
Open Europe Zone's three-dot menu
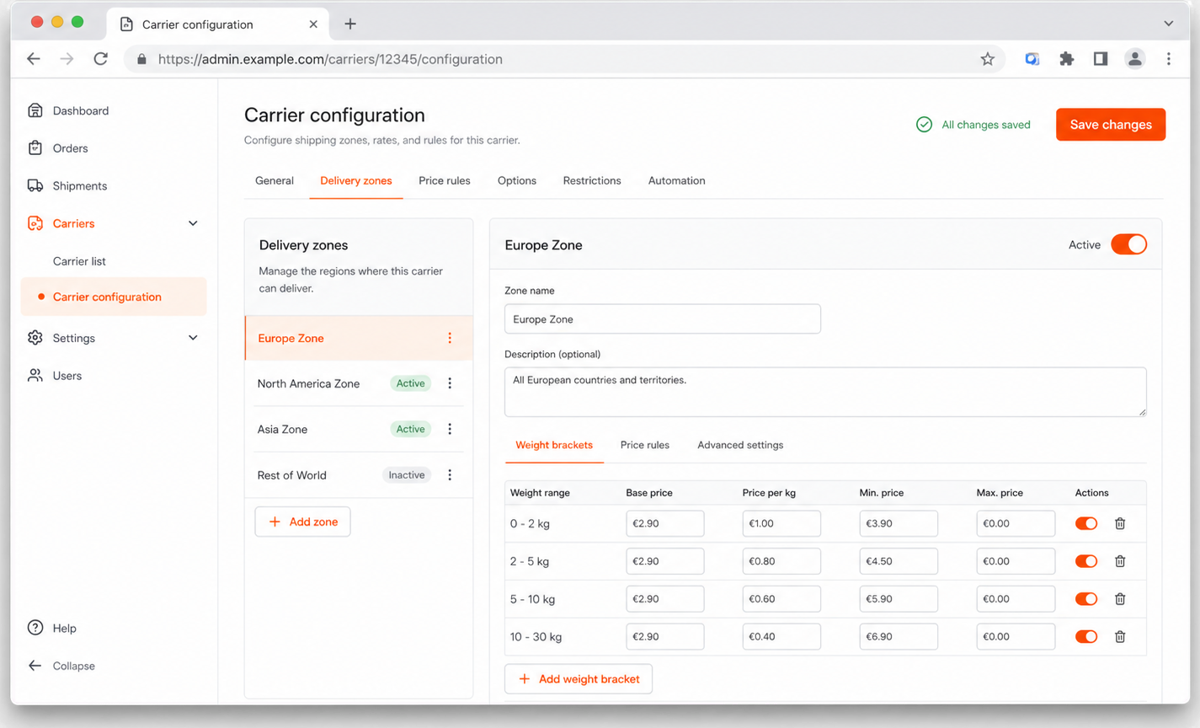coord(450,338)
